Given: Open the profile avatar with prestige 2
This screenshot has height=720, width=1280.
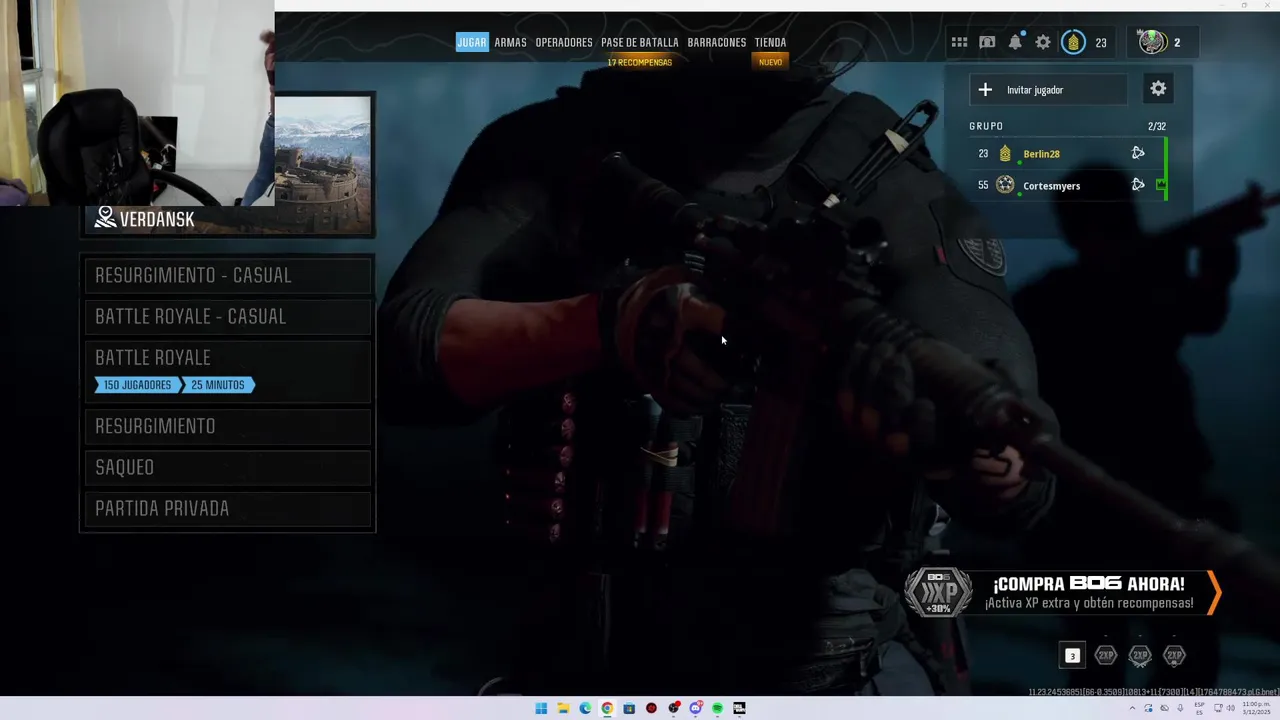Looking at the screenshot, I should (1152, 42).
